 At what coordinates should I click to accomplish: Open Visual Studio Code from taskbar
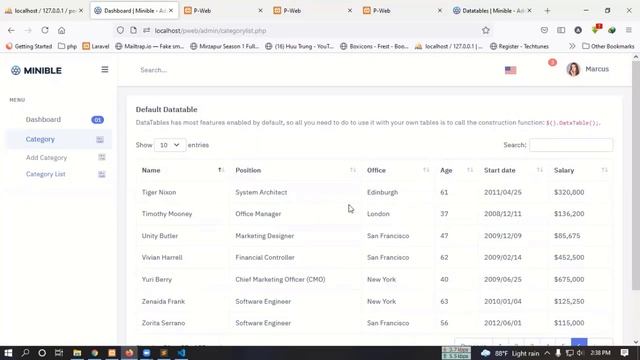182,353
